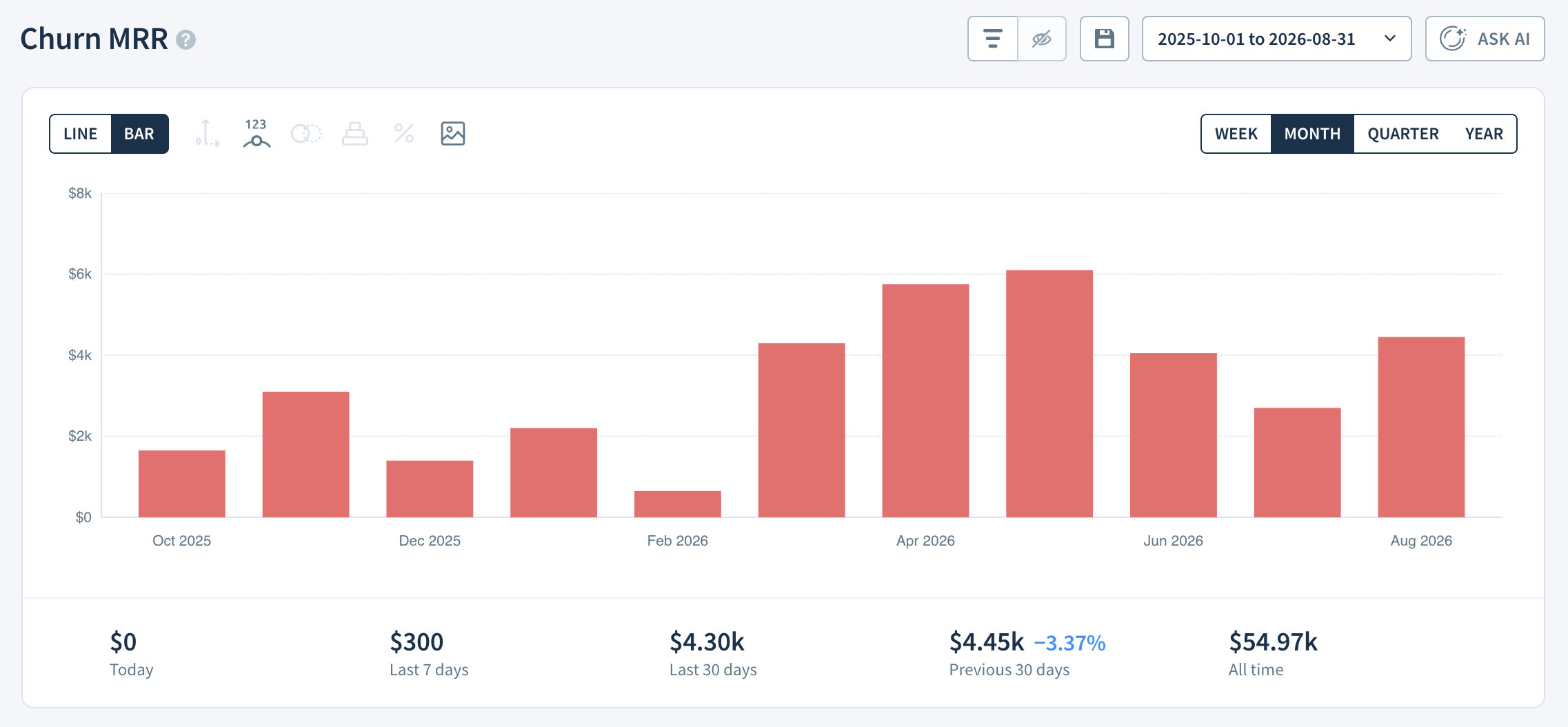Click the May 2026 tallest bar

click(x=1049, y=394)
